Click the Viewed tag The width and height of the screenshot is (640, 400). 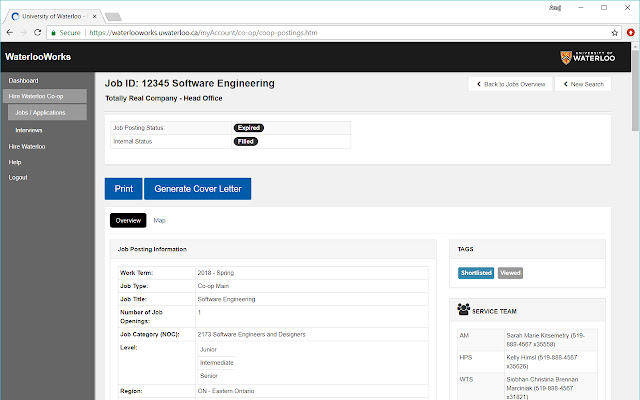[x=510, y=273]
